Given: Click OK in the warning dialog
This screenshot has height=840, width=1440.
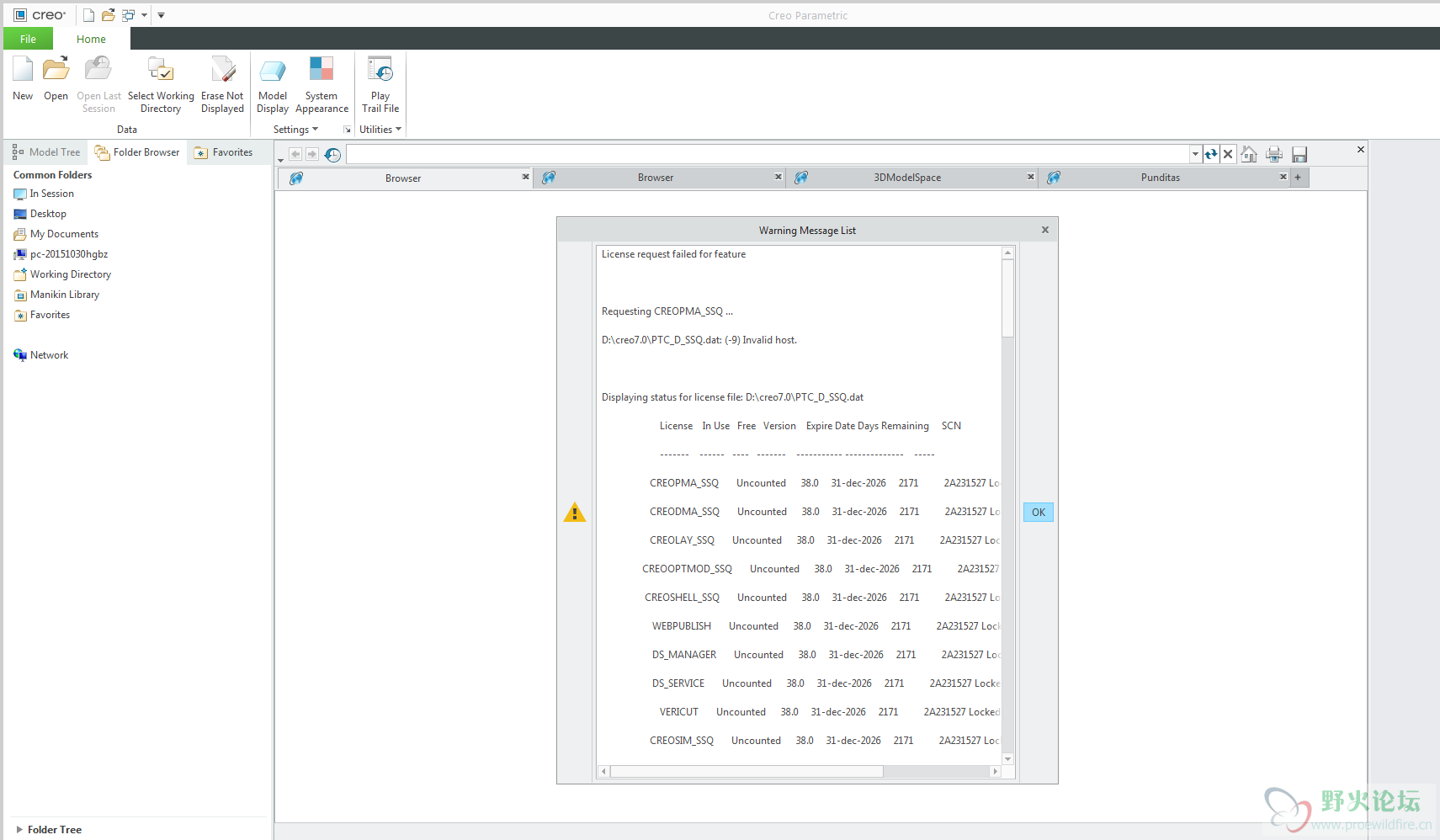Looking at the screenshot, I should tap(1039, 512).
